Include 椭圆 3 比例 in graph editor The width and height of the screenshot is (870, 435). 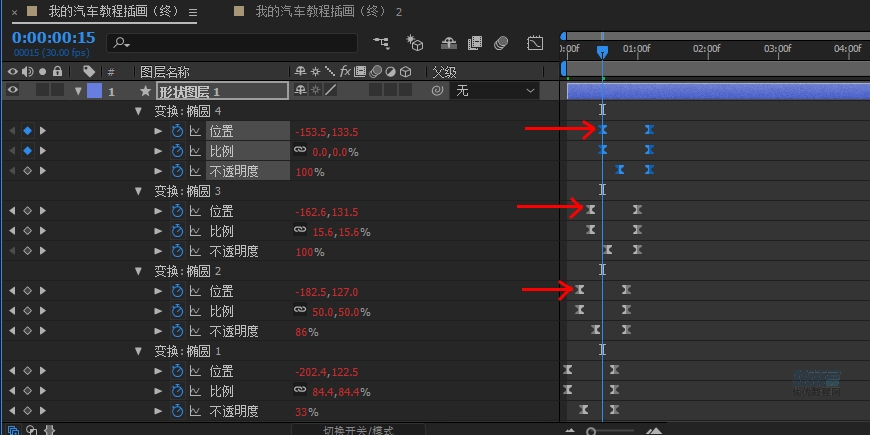(195, 231)
